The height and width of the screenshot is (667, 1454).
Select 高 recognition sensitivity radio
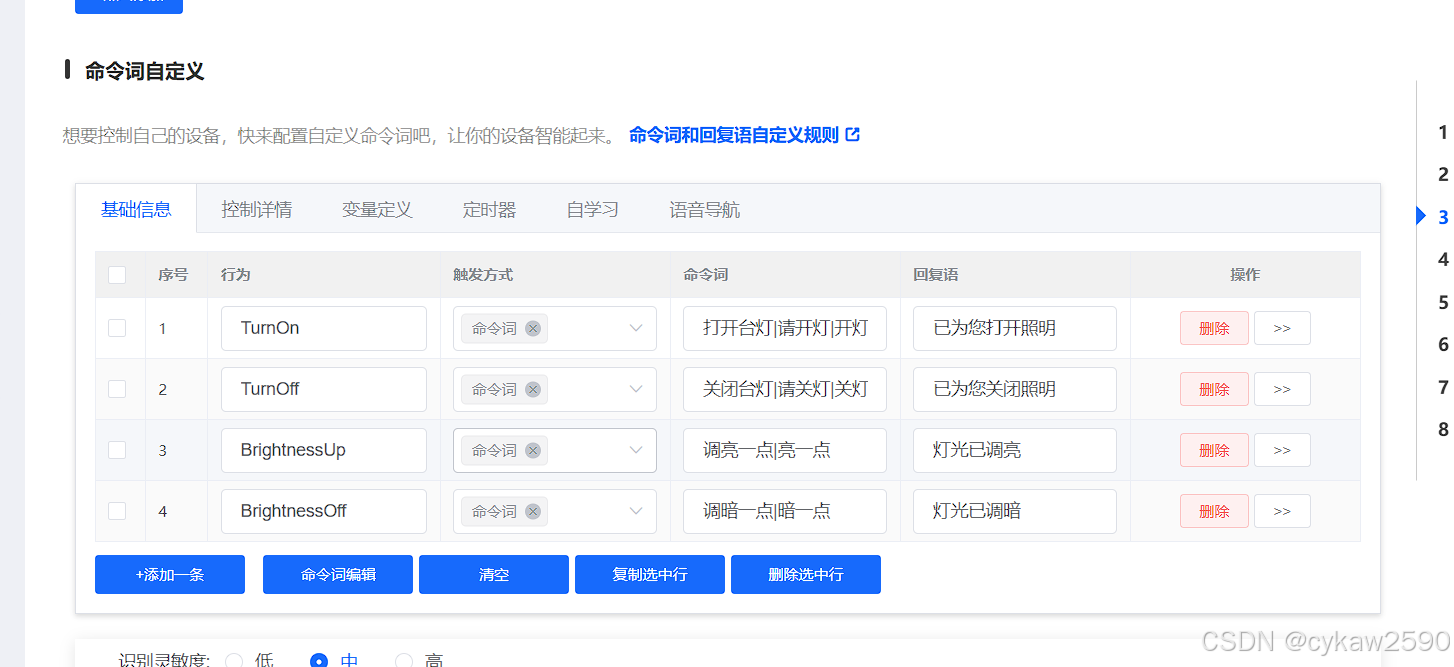(404, 660)
